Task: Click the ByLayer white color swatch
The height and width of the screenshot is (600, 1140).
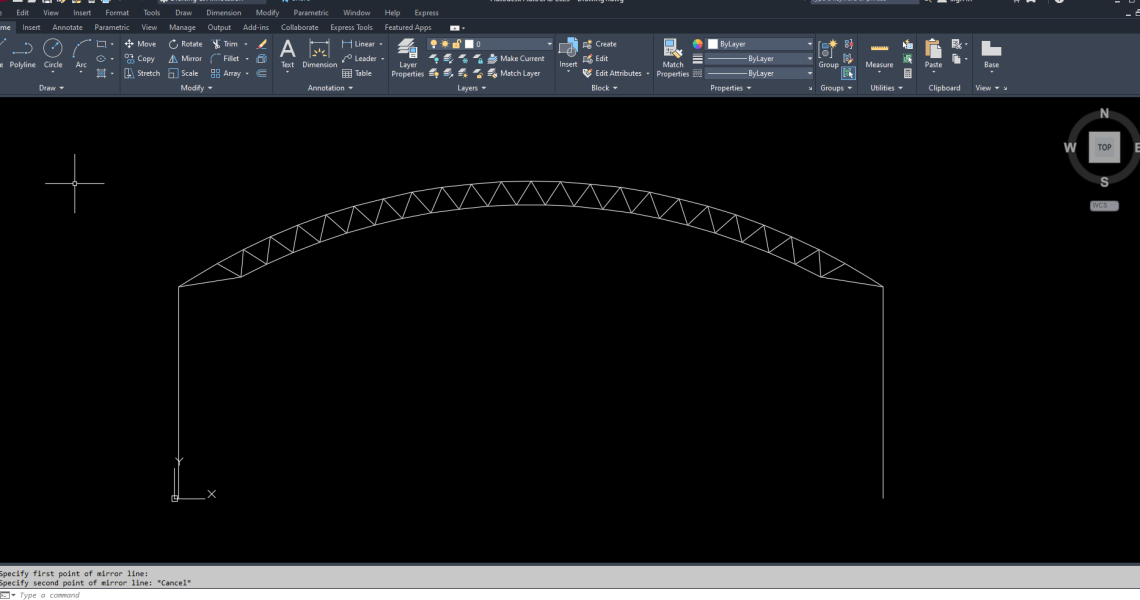Action: [713, 44]
